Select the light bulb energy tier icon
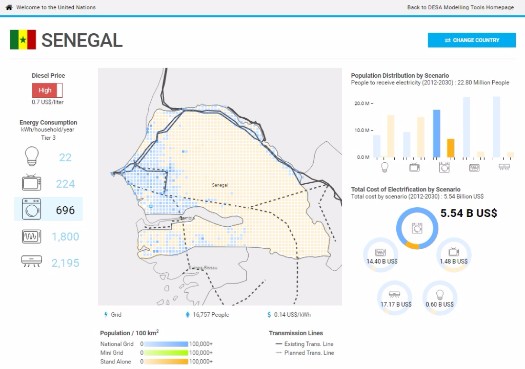The height and width of the screenshot is (369, 525). tap(32, 156)
